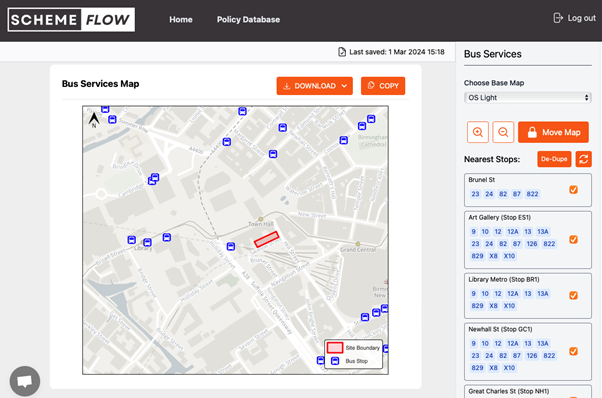Click the bus stop next to Holliday Street
Viewport: 602px width, 398px height.
pos(231,246)
